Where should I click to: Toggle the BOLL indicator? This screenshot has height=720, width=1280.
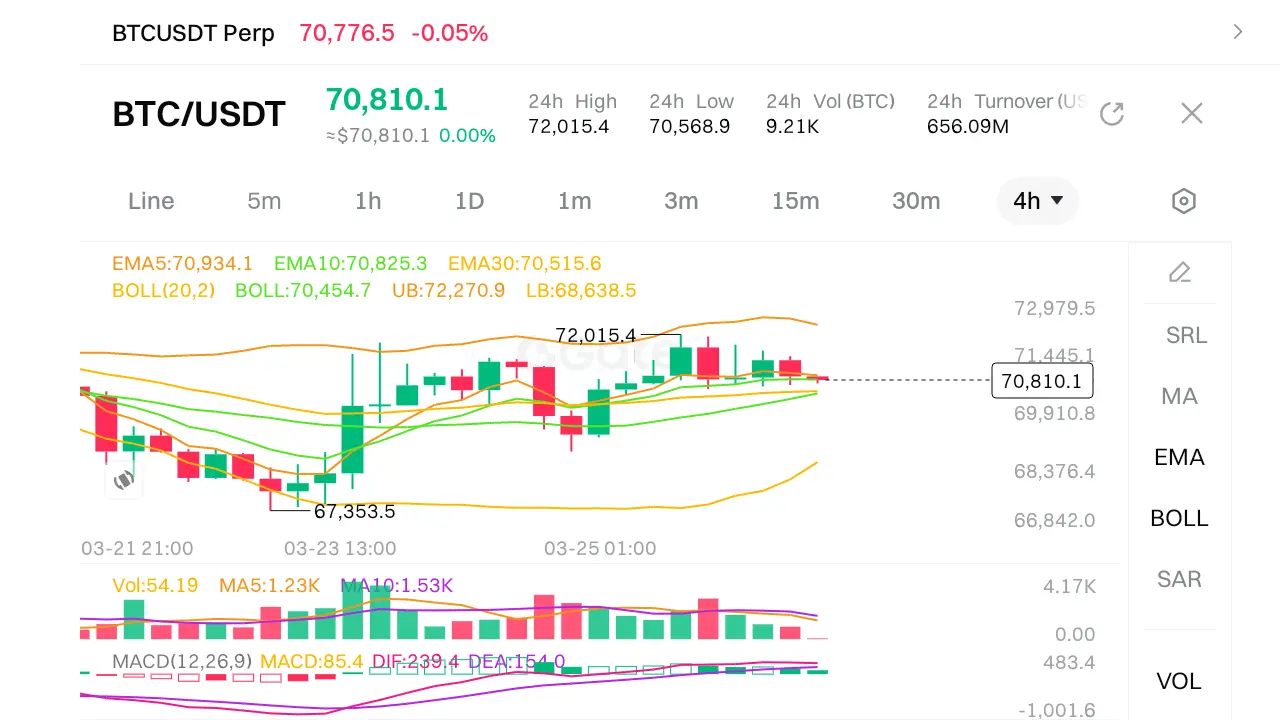[1179, 518]
